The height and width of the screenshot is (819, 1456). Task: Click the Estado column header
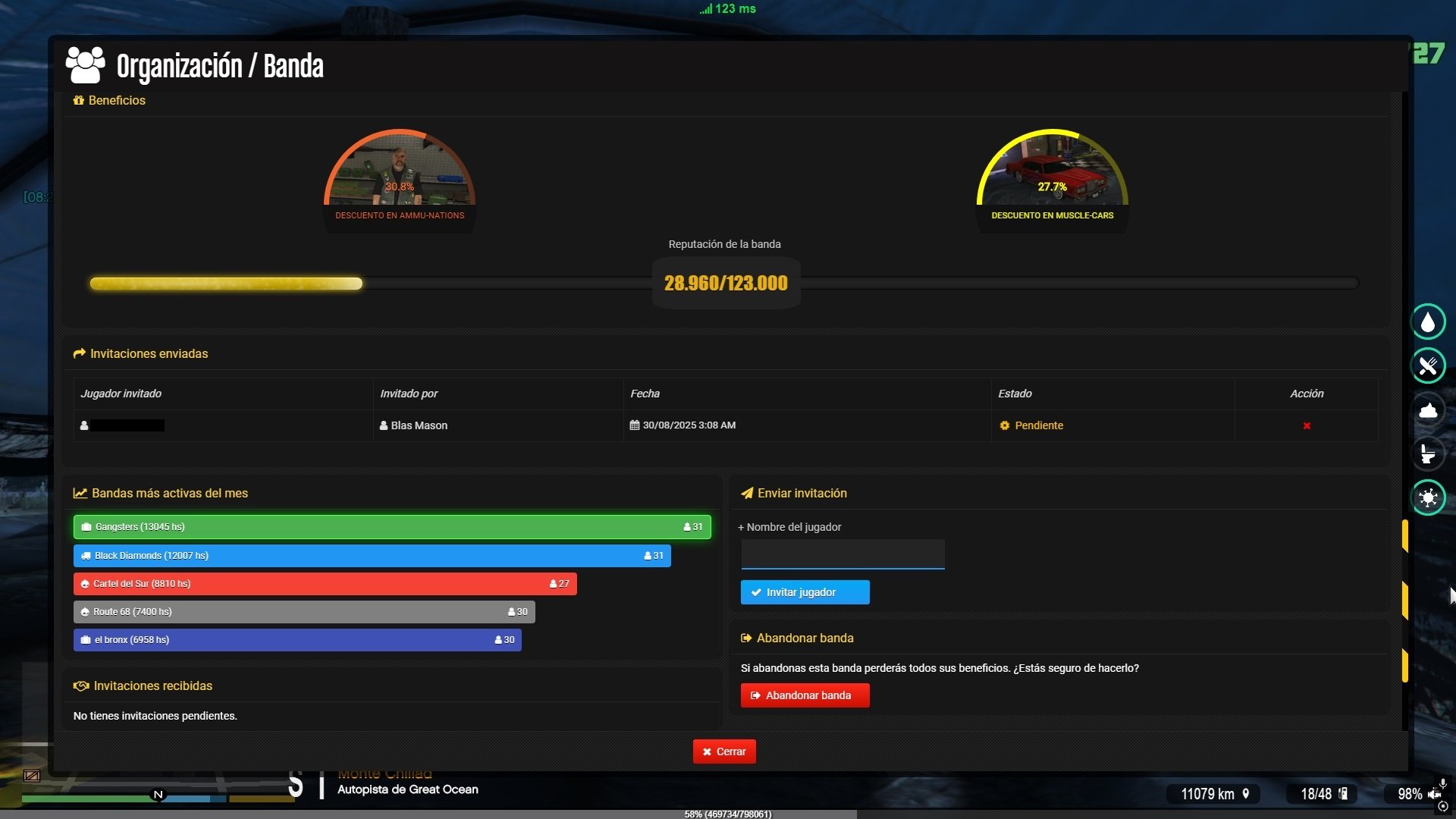pos(1015,394)
